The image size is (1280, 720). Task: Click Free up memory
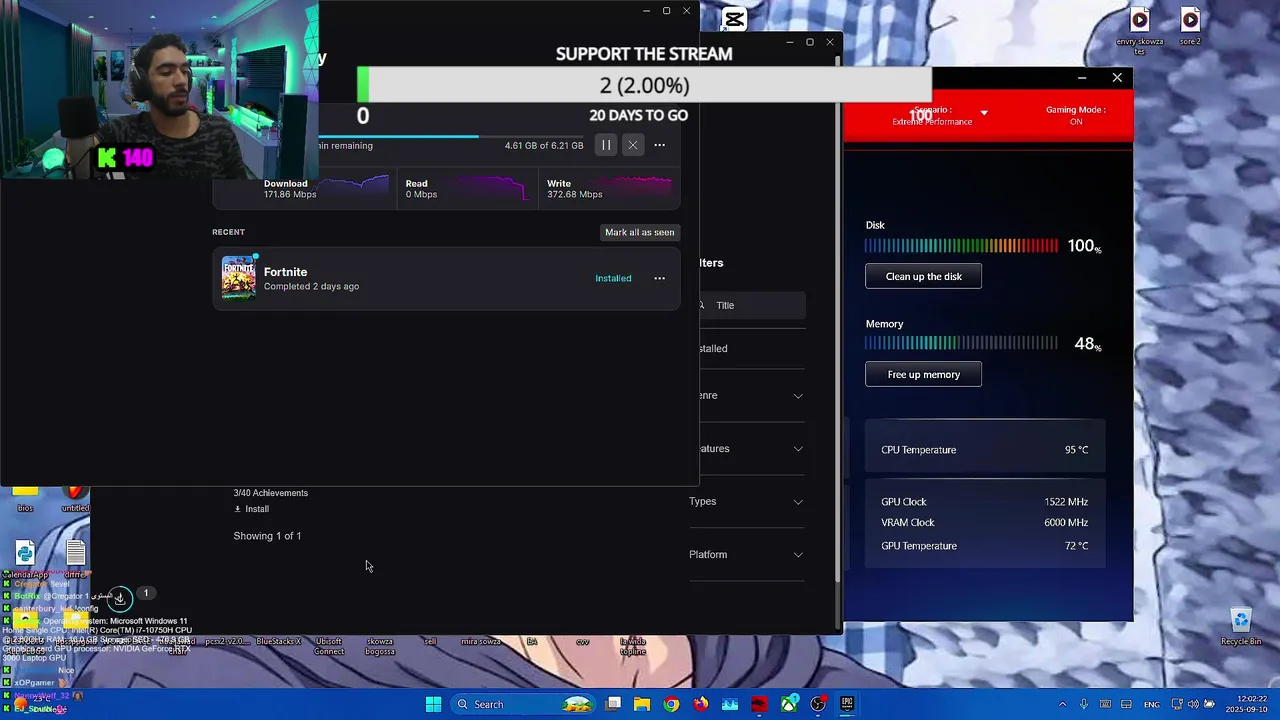pyautogui.click(x=923, y=375)
